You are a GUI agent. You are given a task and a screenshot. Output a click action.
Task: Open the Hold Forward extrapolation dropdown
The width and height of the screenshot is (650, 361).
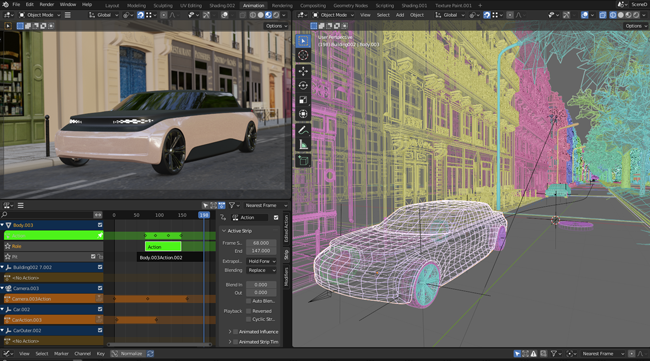click(x=262, y=261)
